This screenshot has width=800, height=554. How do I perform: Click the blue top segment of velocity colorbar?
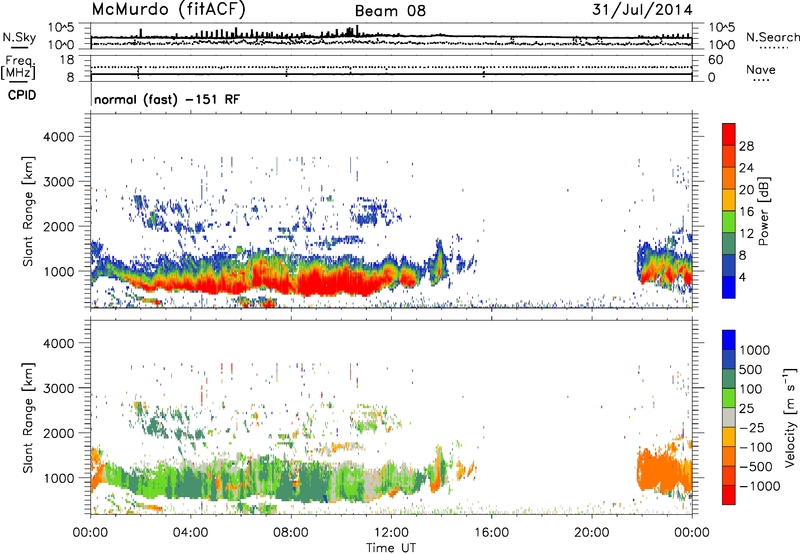[729, 340]
